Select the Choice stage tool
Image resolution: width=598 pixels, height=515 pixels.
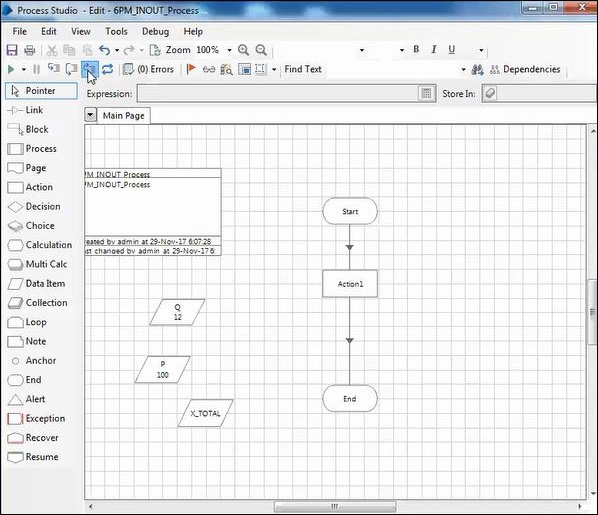pyautogui.click(x=31, y=225)
